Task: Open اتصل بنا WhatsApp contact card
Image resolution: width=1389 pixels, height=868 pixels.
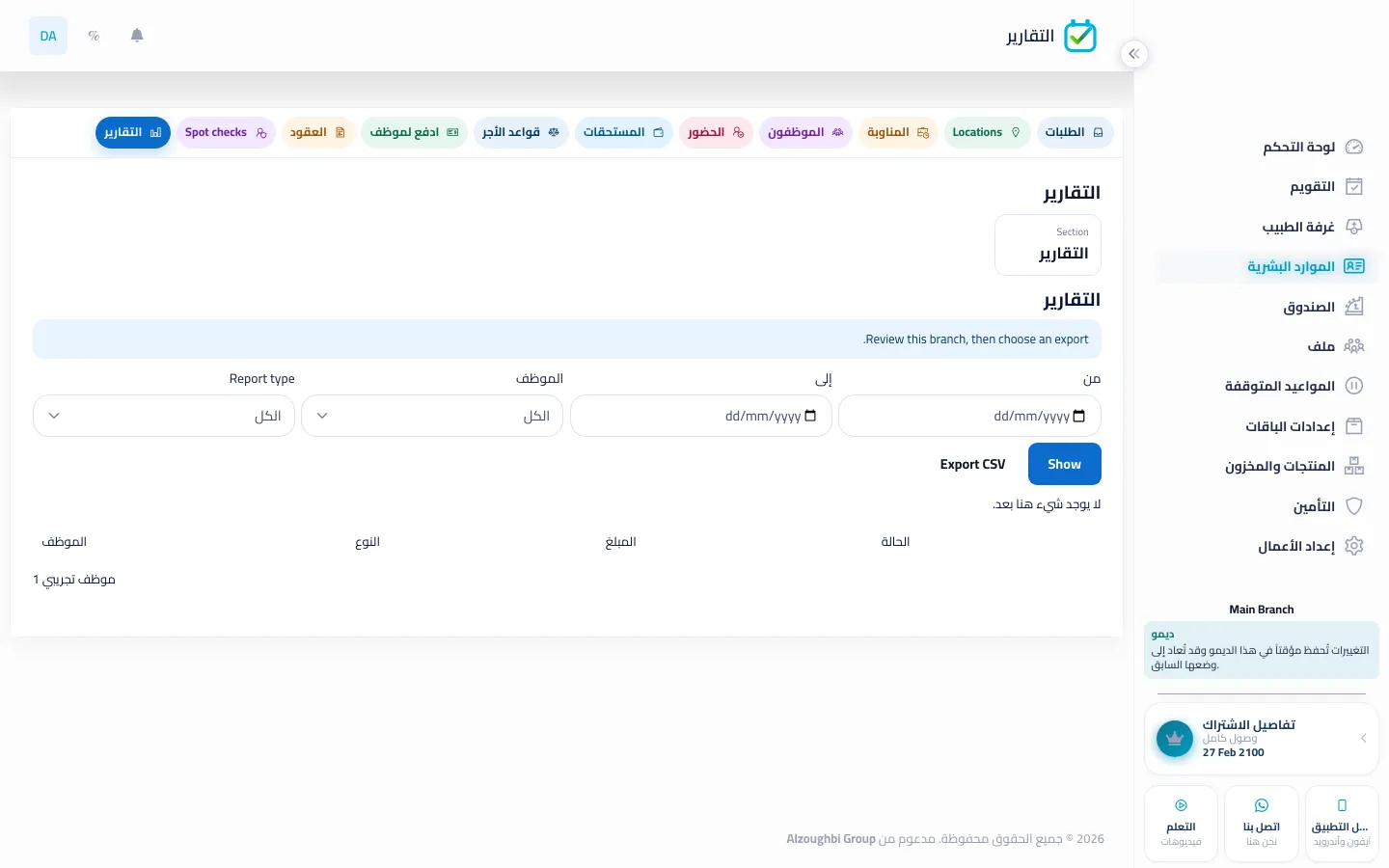Action: pos(1262,824)
